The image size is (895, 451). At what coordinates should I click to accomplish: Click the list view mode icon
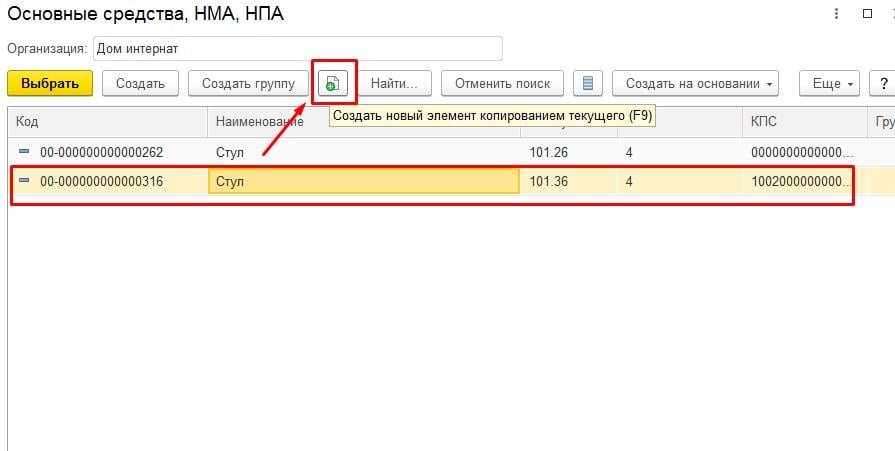tap(588, 84)
